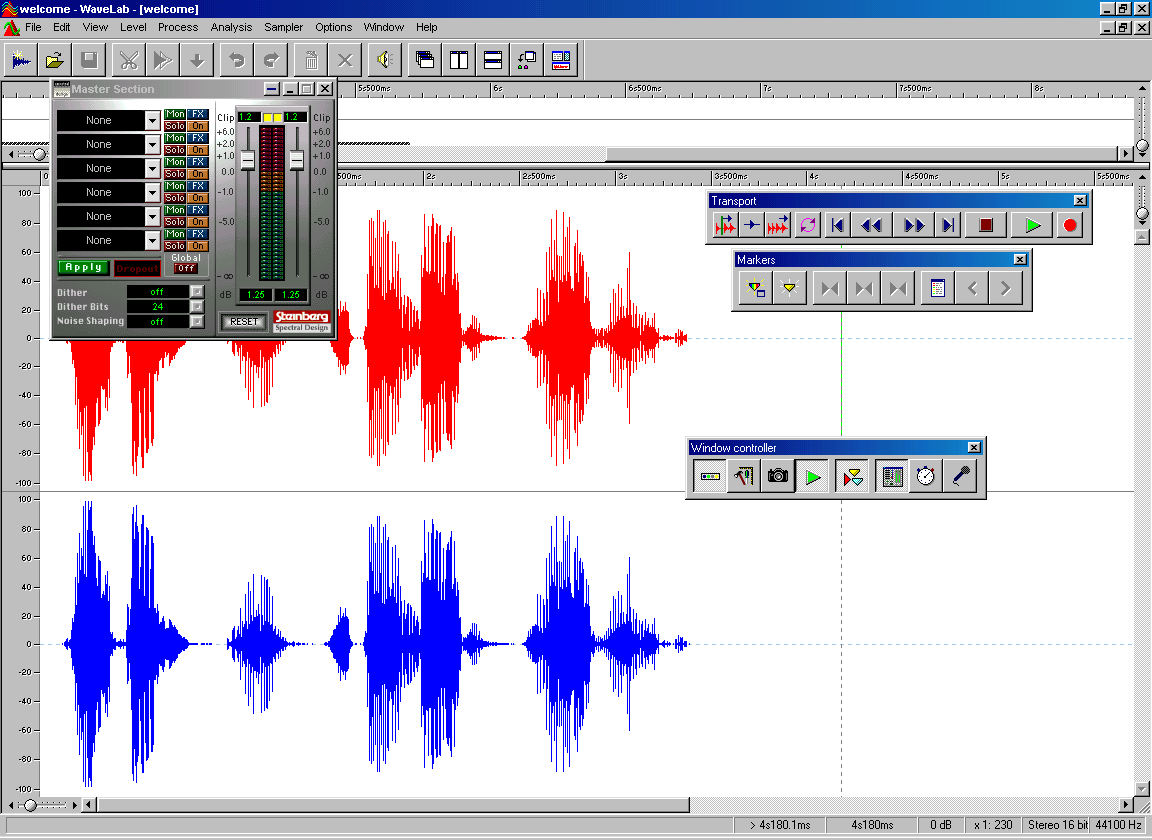Click the Apply button in Master Section
The width and height of the screenshot is (1152, 840).
tap(83, 268)
